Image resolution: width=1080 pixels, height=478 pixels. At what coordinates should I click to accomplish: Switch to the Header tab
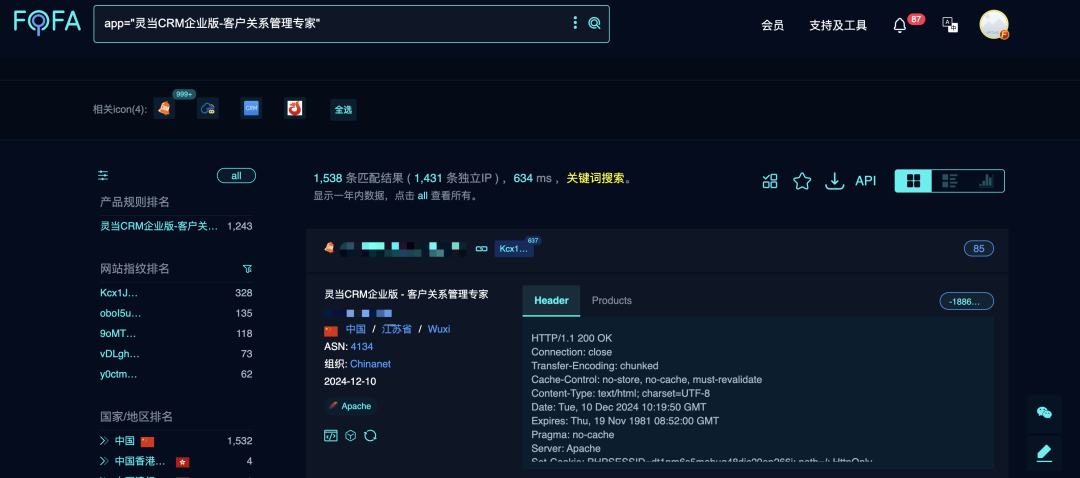pyautogui.click(x=551, y=300)
